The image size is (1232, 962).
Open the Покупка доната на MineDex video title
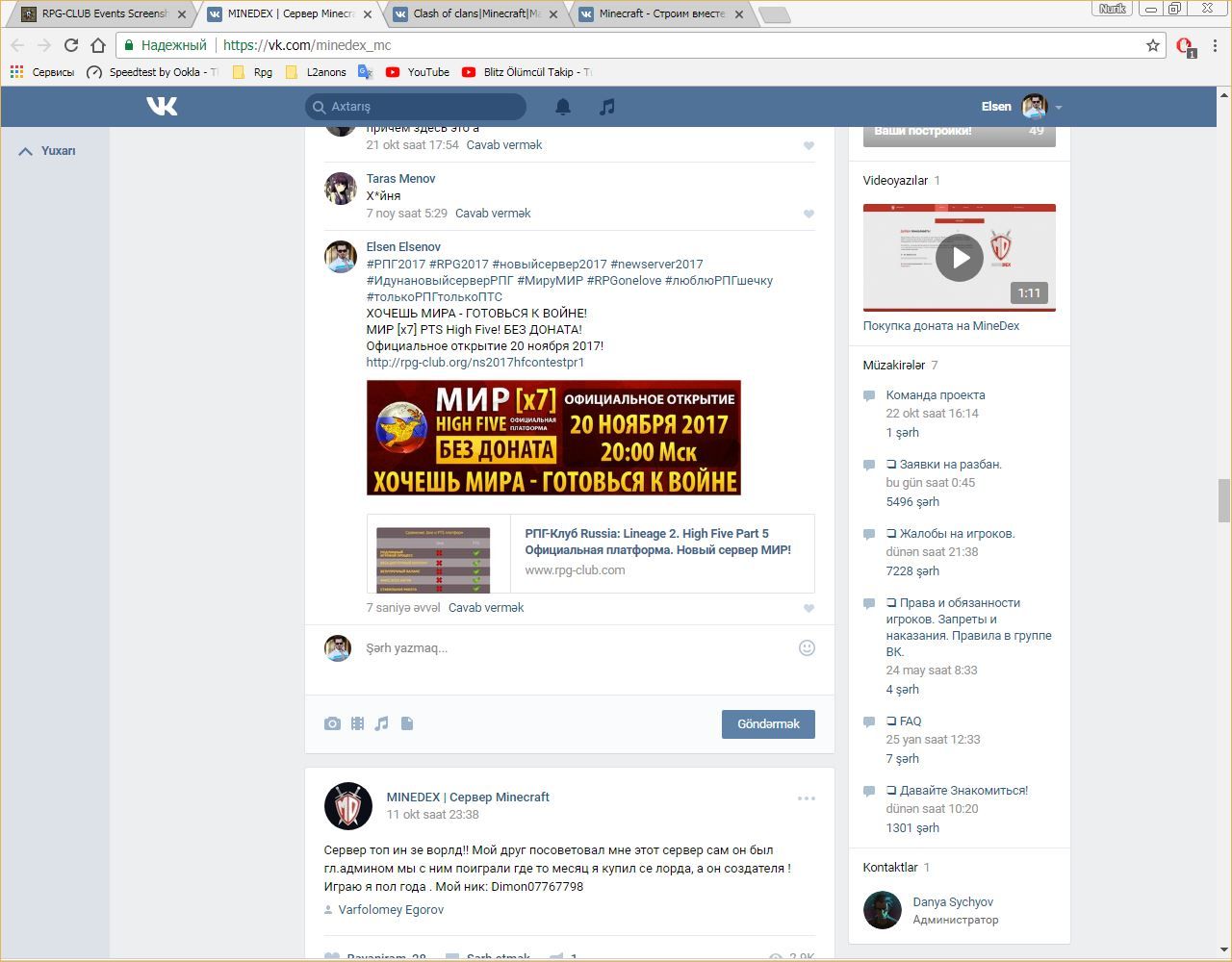pyautogui.click(x=941, y=326)
